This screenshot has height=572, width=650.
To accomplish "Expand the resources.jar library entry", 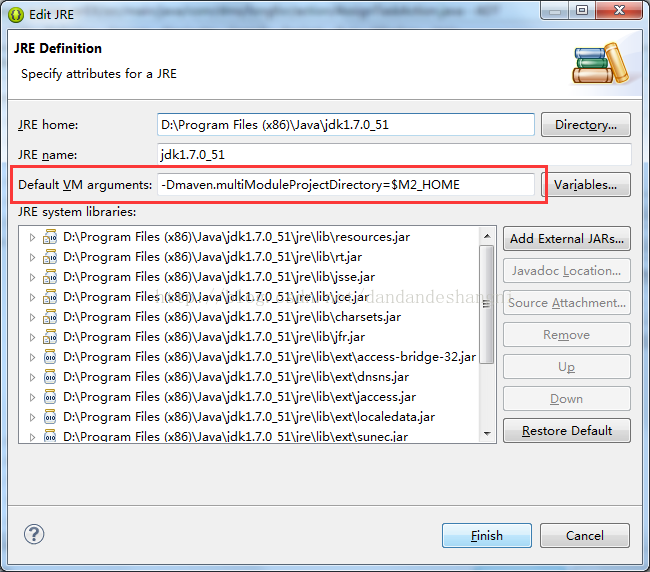I will [32, 238].
